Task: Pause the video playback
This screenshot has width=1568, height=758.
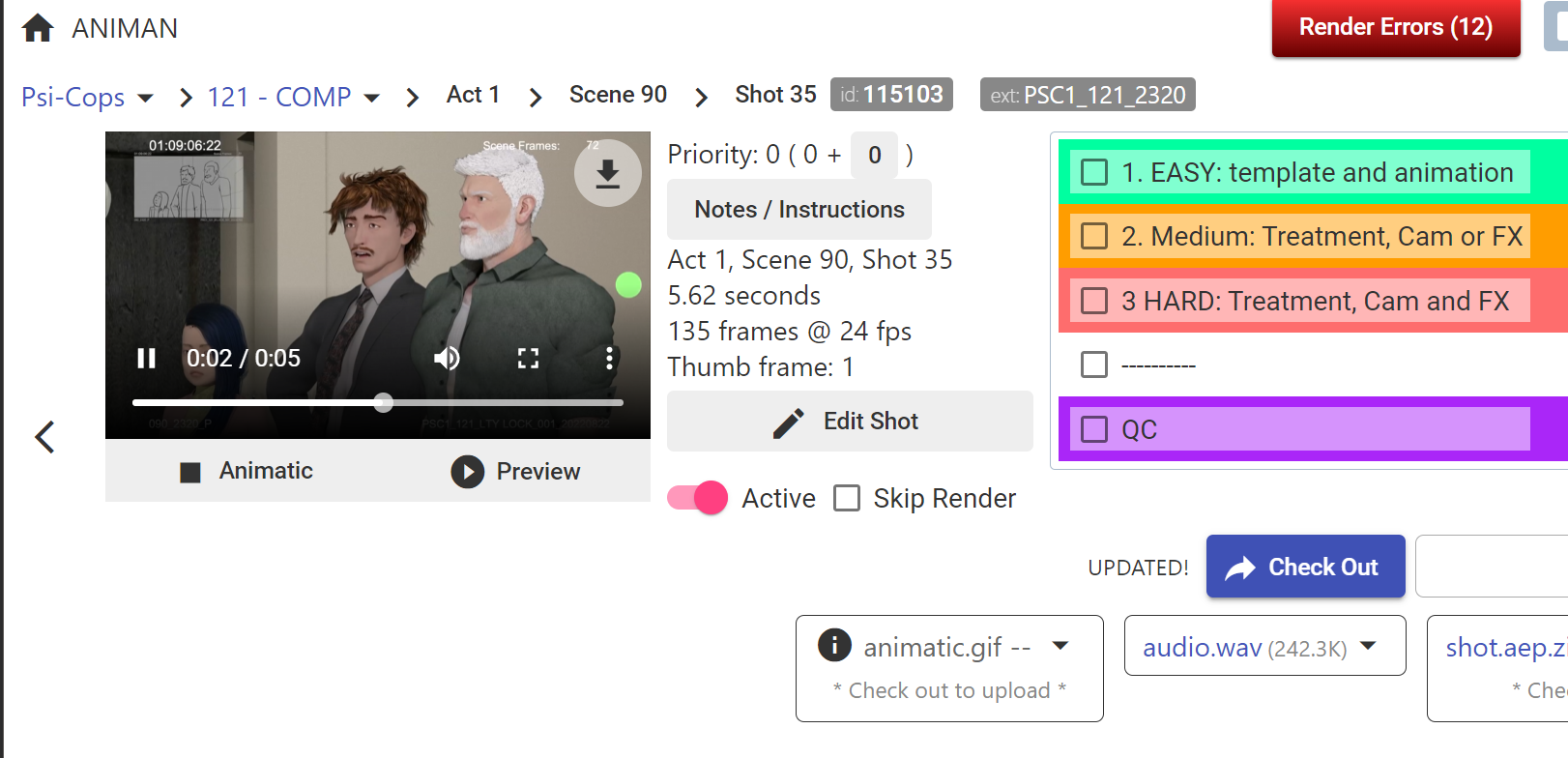Action: [147, 359]
